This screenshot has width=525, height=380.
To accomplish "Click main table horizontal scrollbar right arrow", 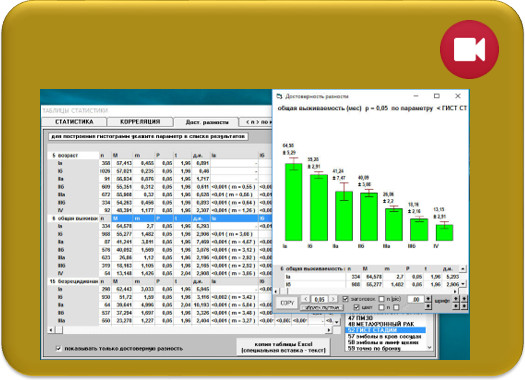I will click(328, 330).
